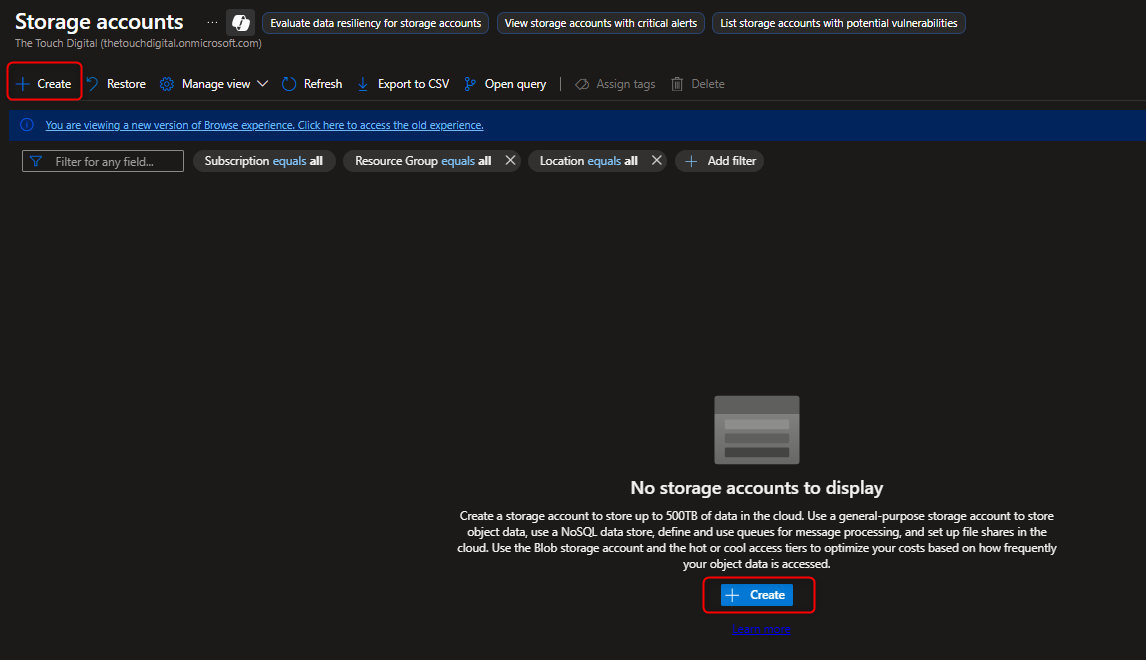Select the Export to CSV download icon

[361, 84]
